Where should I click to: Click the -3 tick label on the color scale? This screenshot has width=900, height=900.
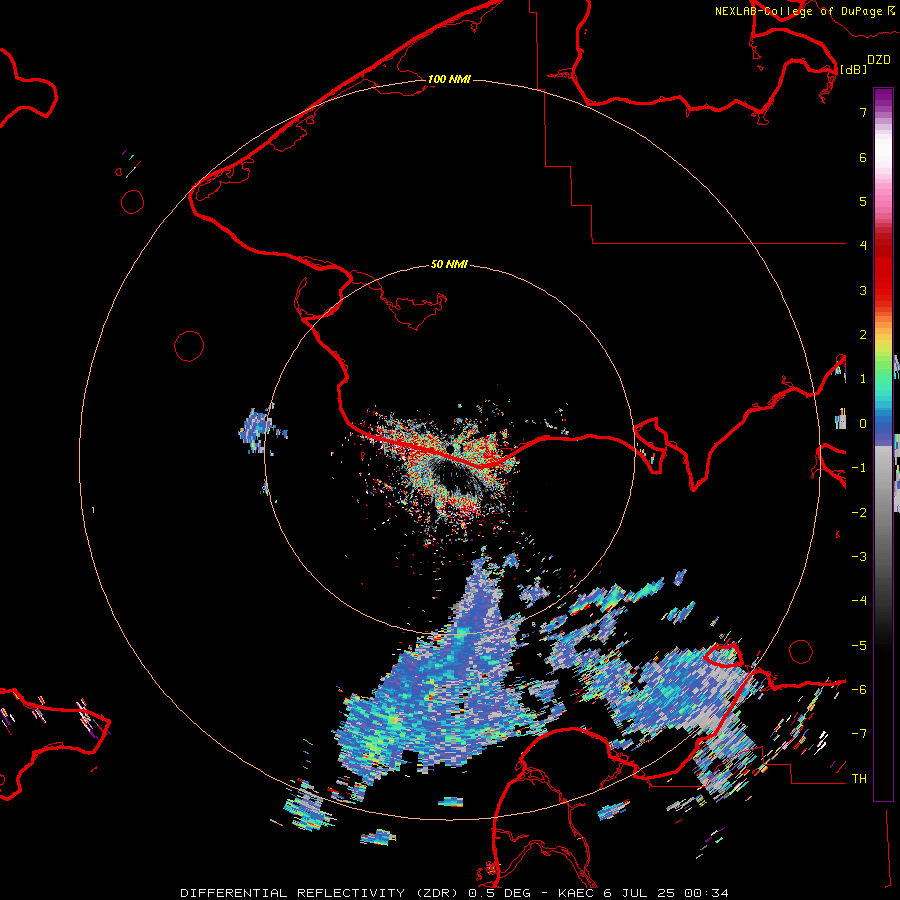(859, 556)
